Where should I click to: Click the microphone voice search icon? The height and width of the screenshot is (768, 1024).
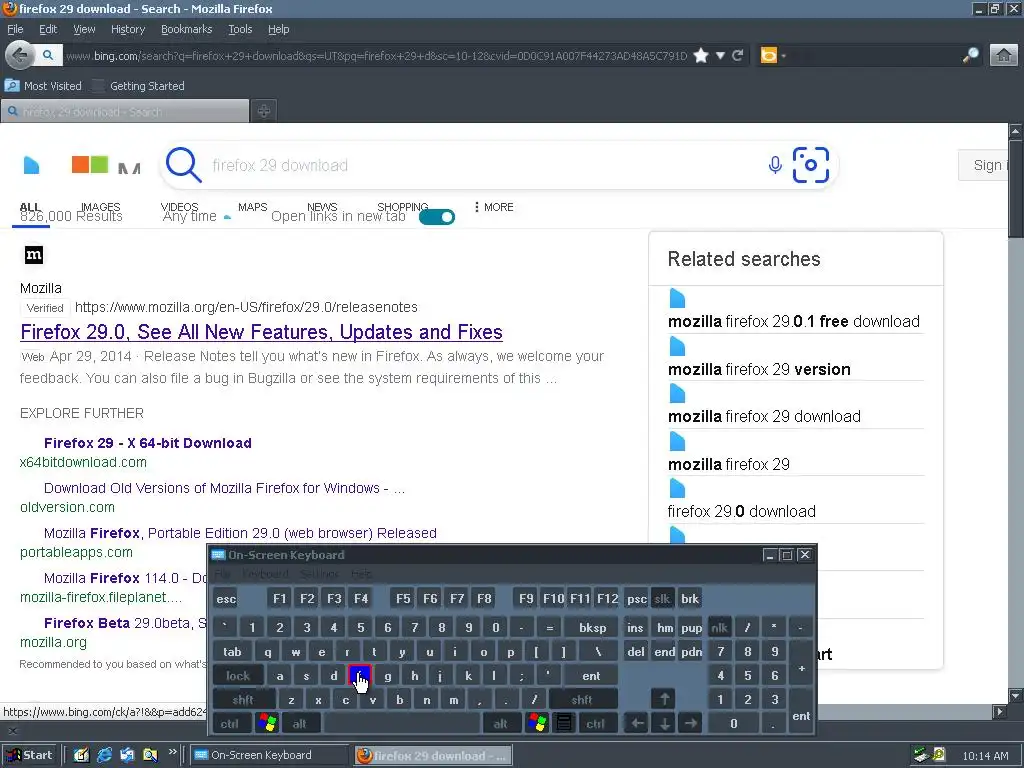pyautogui.click(x=775, y=165)
